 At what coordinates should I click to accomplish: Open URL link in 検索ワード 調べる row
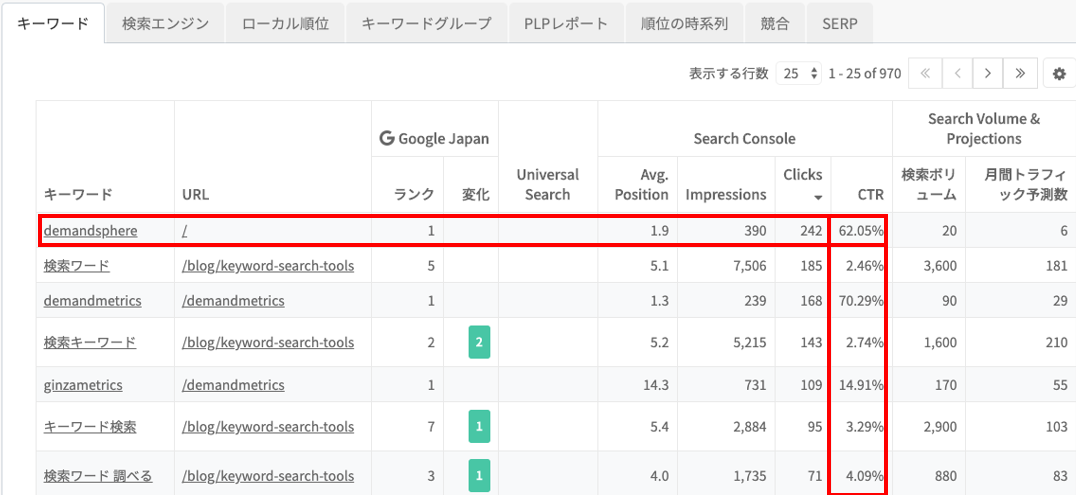268,475
